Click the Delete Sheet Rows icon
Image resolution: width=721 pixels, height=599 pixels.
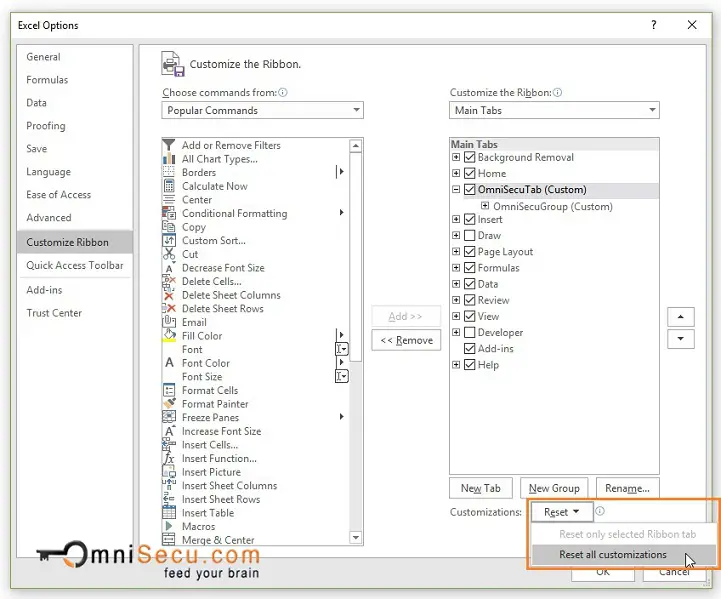pos(169,308)
